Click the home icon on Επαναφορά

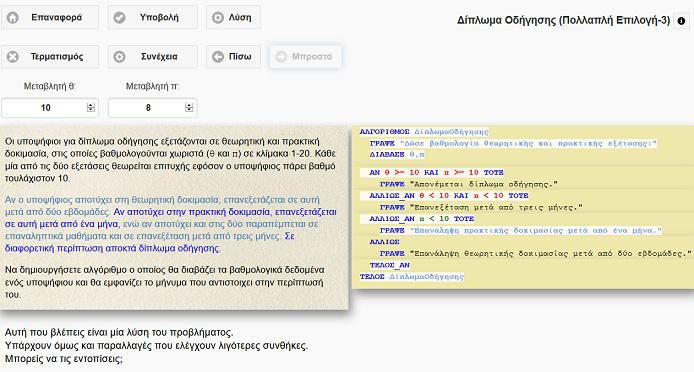pyautogui.click(x=13, y=18)
